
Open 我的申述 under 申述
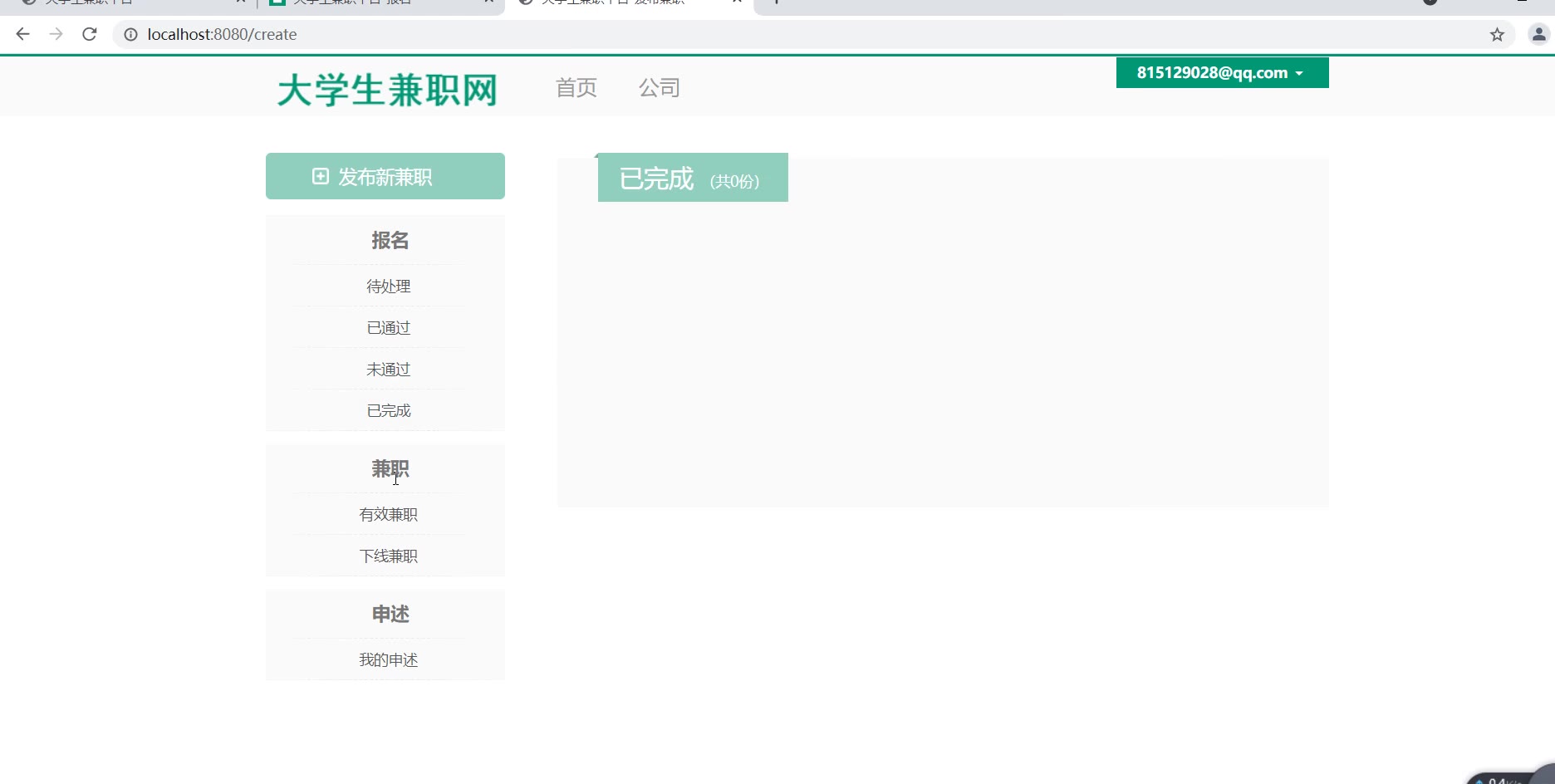(x=389, y=659)
